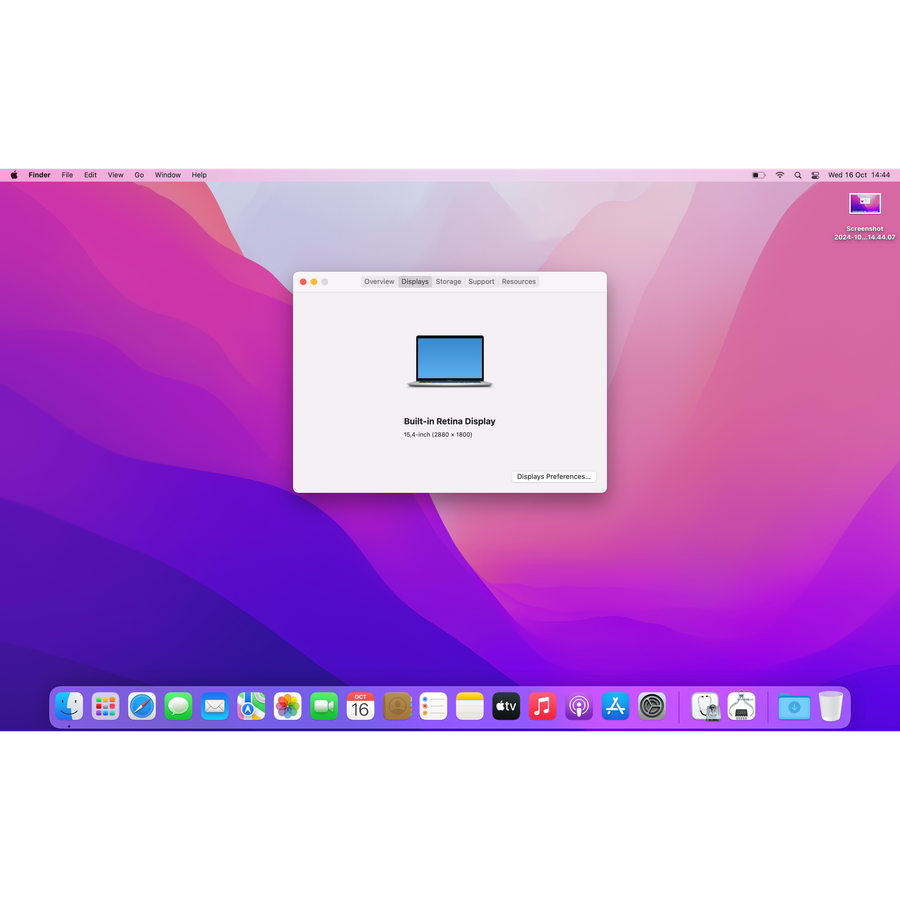Open the battery status dropdown
Image resolution: width=900 pixels, height=900 pixels.
[758, 175]
